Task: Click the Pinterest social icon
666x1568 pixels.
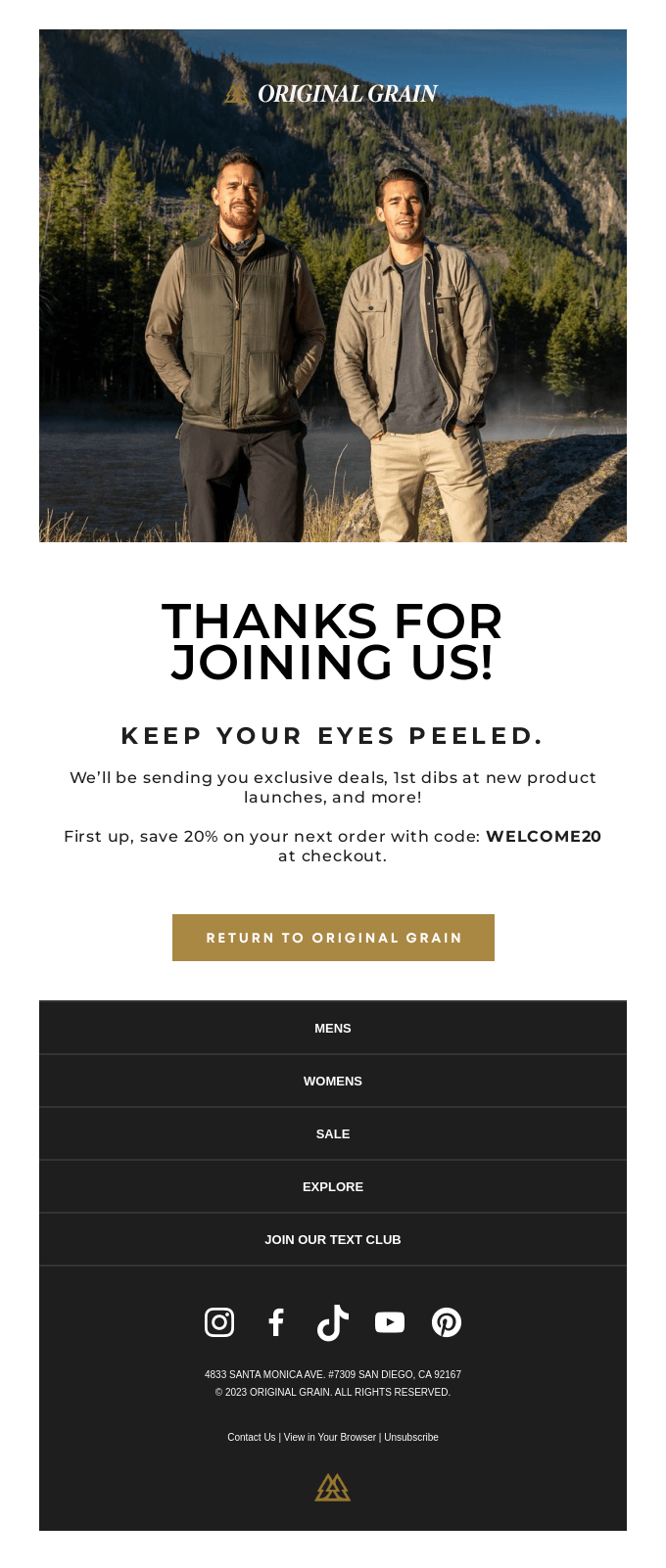Action: (x=448, y=1321)
